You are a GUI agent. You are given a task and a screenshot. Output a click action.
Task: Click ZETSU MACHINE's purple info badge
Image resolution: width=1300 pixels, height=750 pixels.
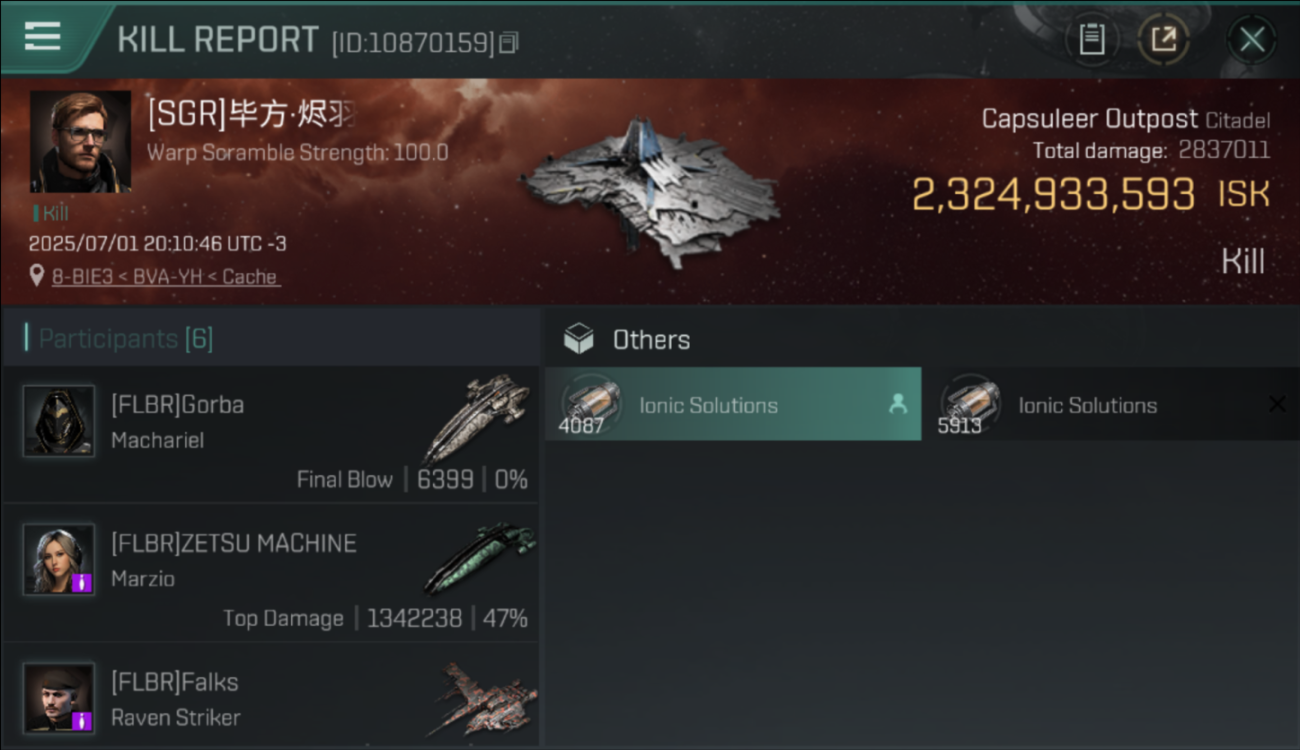coord(83,582)
